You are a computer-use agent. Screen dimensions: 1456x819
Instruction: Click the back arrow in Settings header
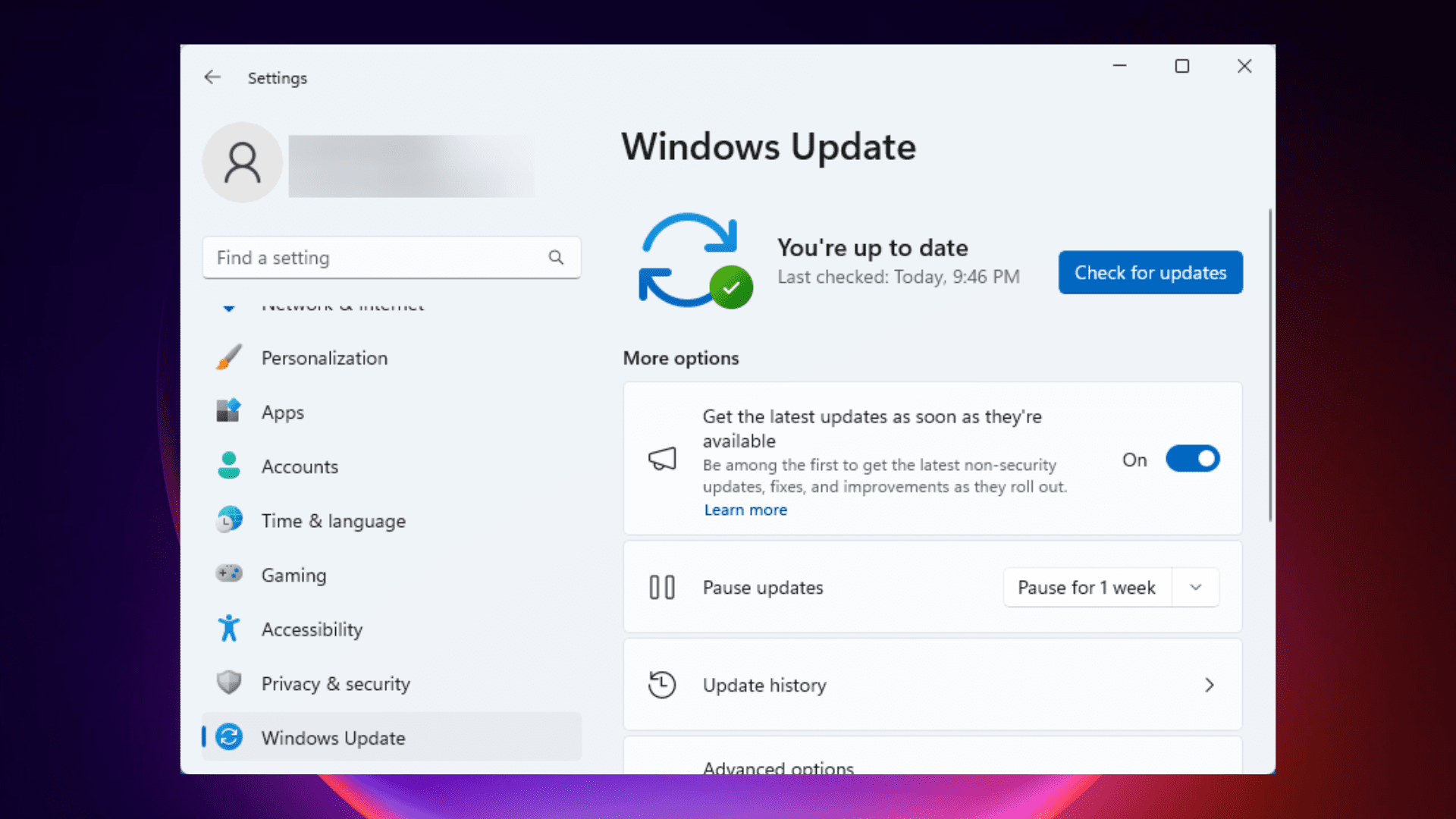(212, 77)
